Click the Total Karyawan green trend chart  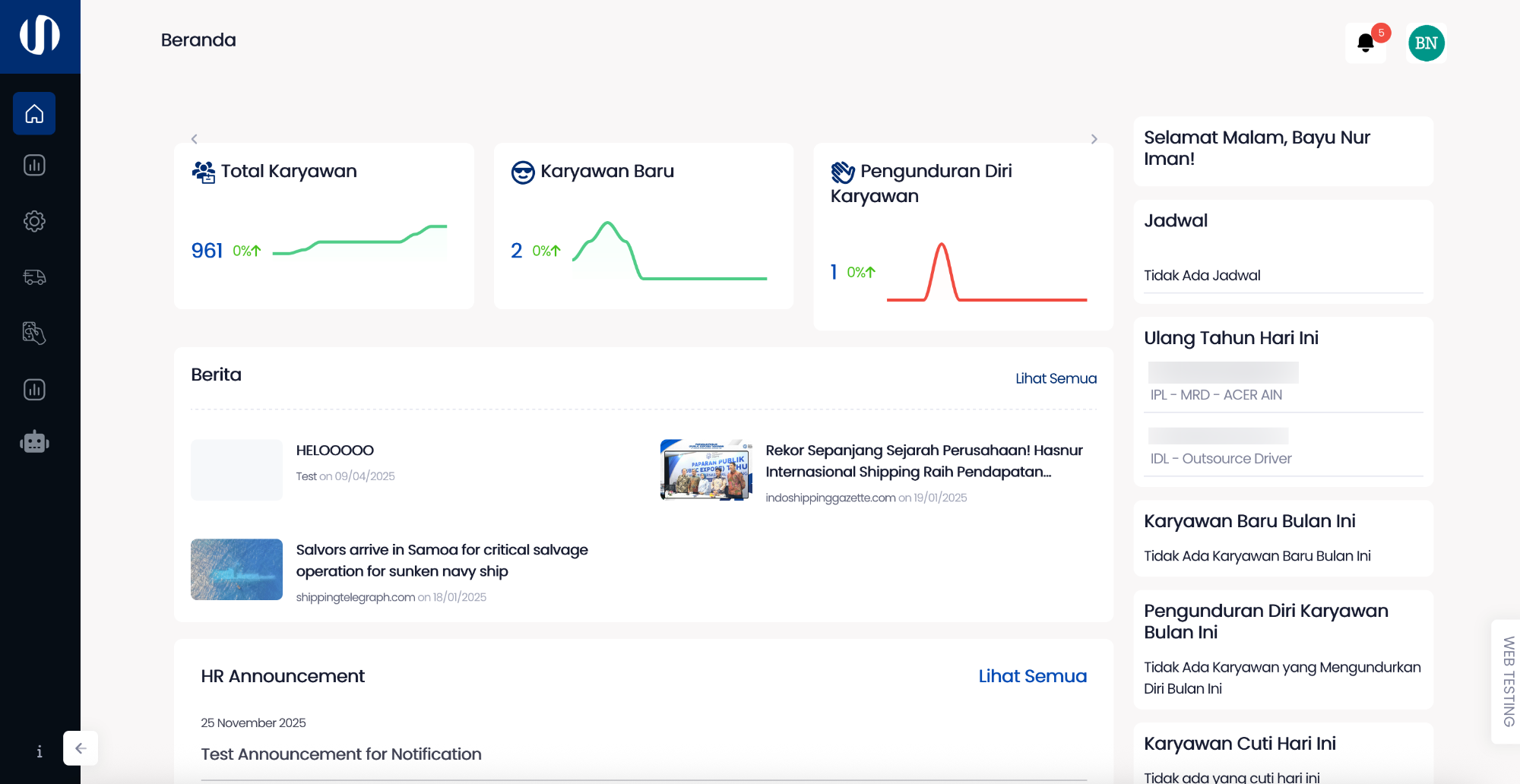click(359, 240)
